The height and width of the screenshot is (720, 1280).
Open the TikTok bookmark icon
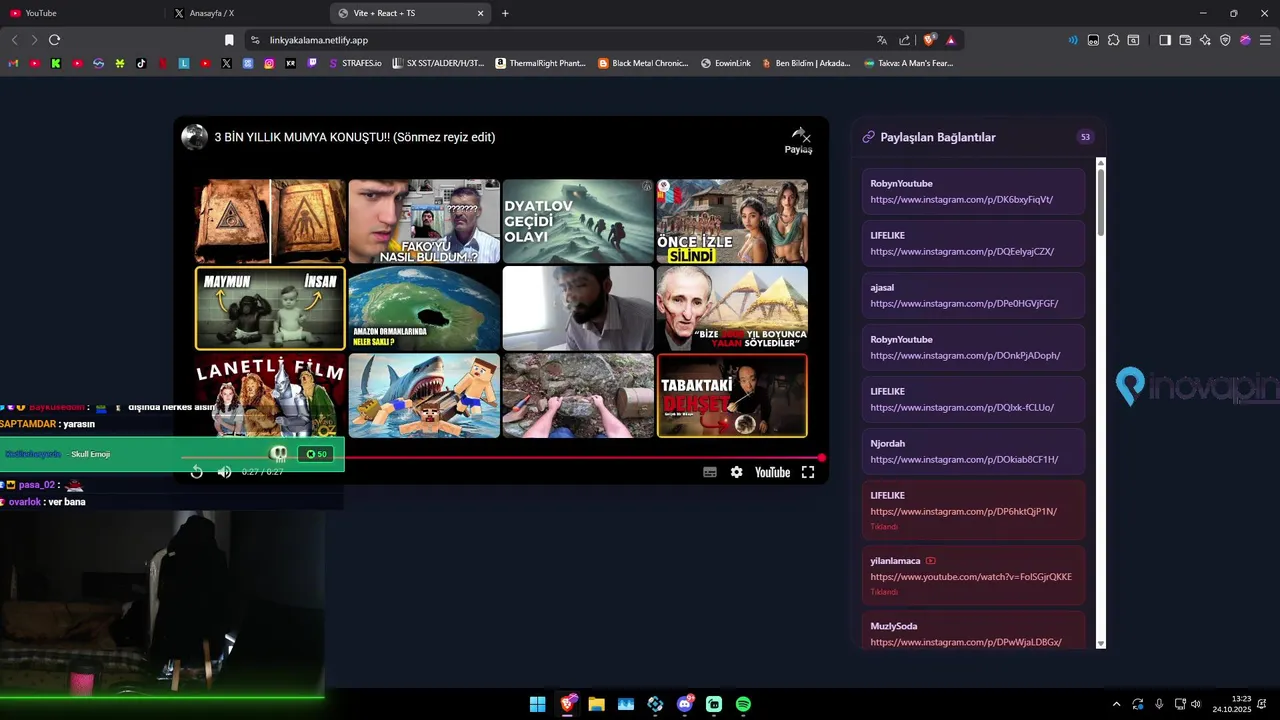click(x=141, y=63)
